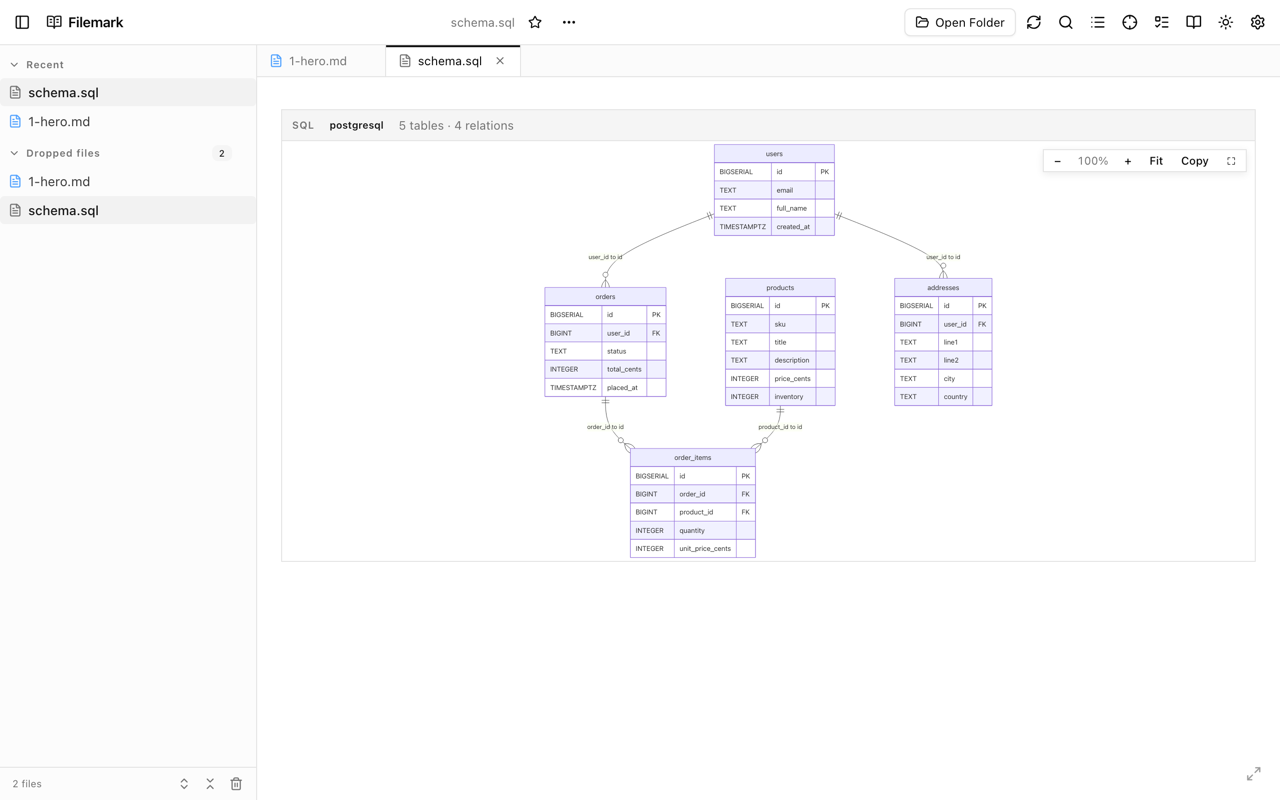The image size is (1280, 800).
Task: Click placed_at column in orders table
Action: click(622, 388)
